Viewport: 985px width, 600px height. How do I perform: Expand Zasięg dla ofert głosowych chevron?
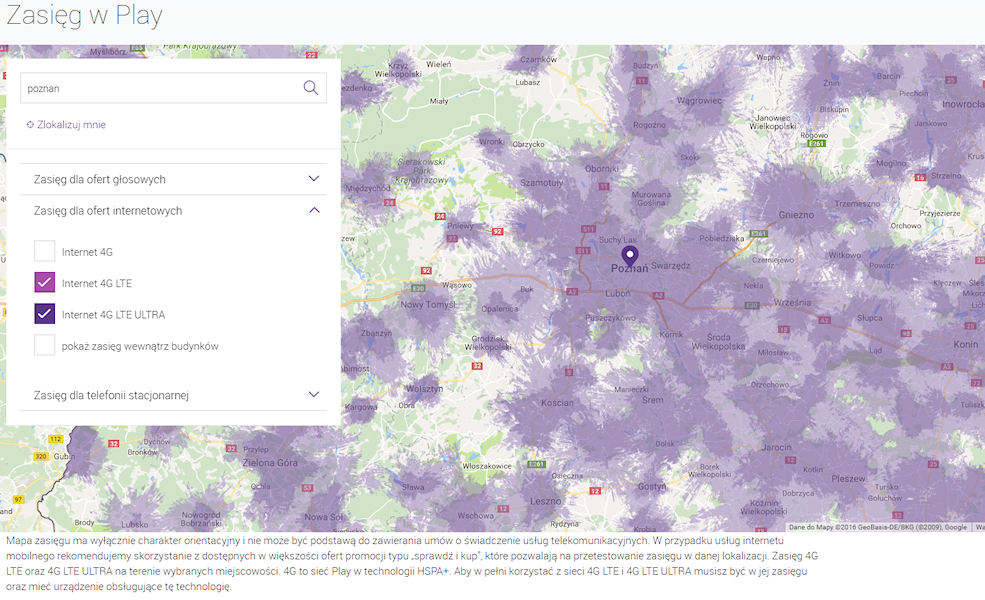point(314,178)
